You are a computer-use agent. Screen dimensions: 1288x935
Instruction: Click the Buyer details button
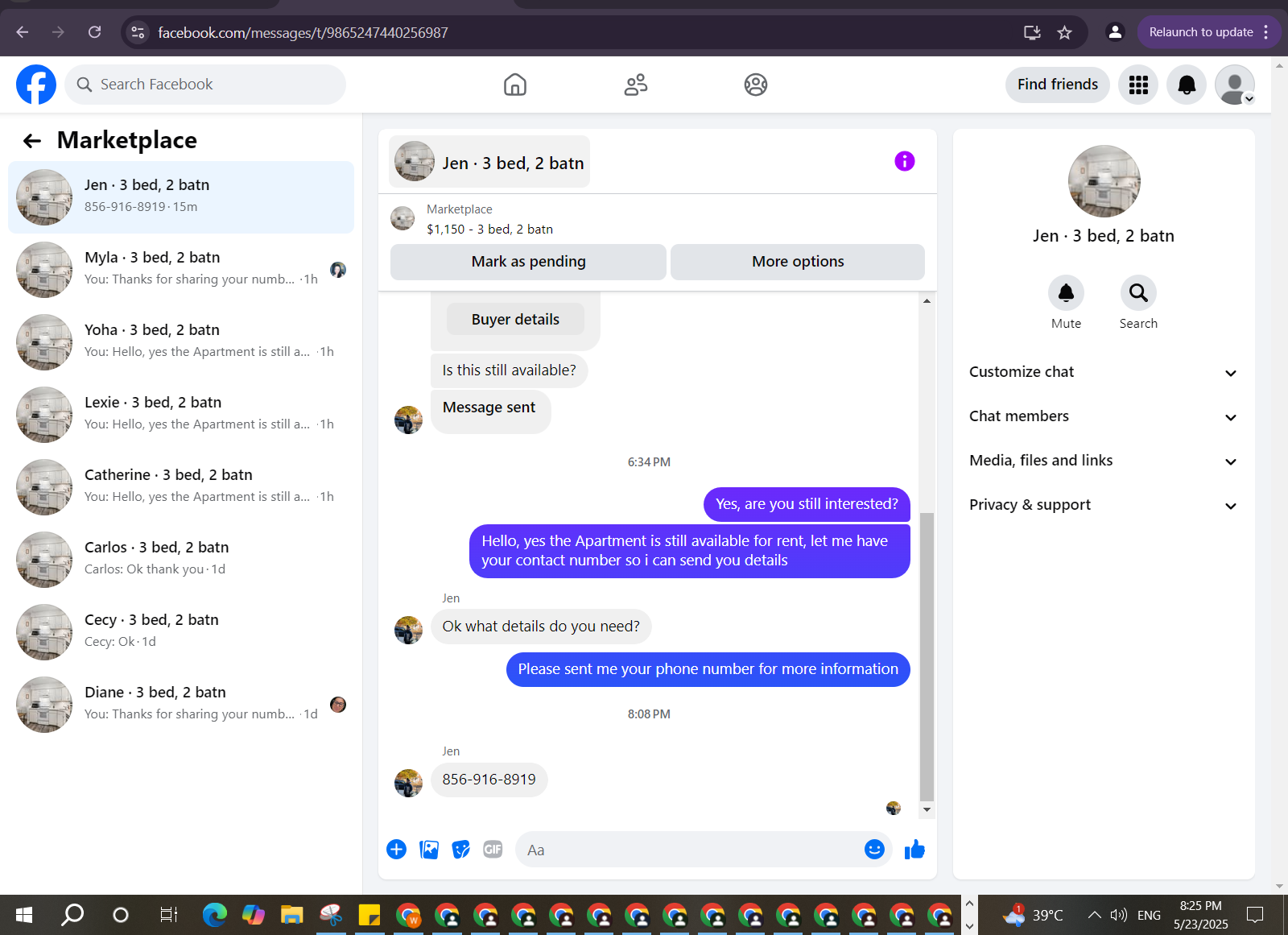(515, 320)
